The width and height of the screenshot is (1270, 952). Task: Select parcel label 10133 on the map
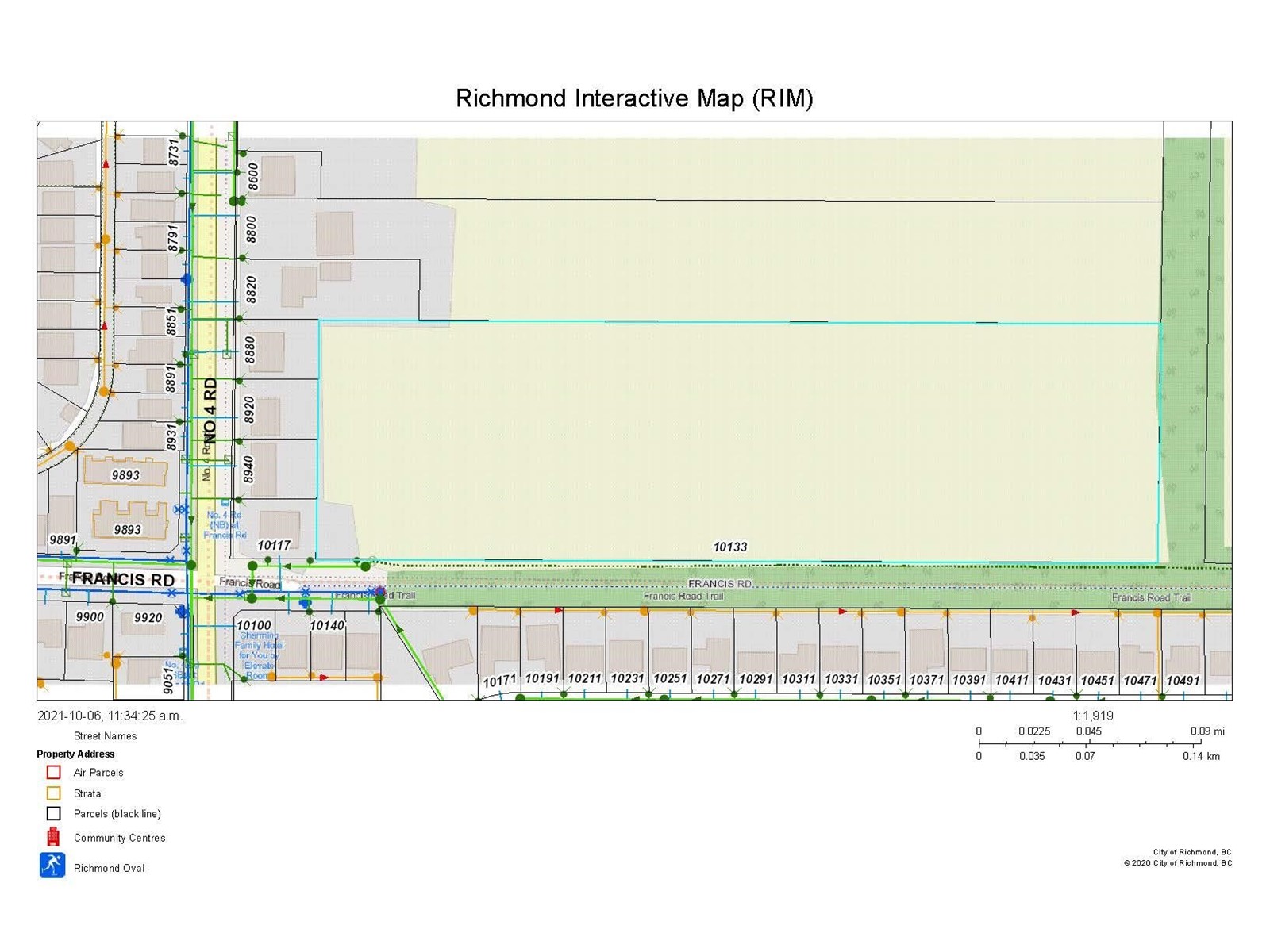click(729, 547)
